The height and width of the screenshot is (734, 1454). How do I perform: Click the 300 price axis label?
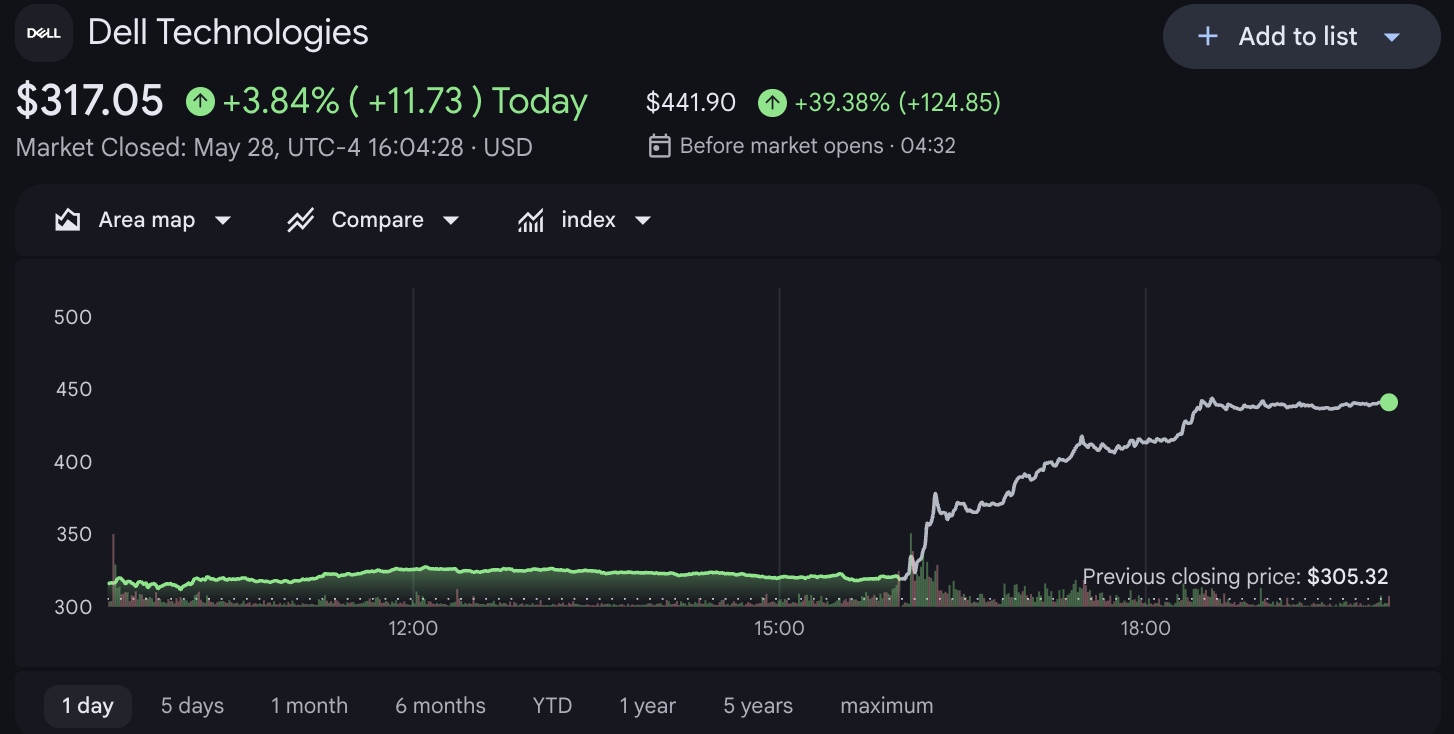72,607
